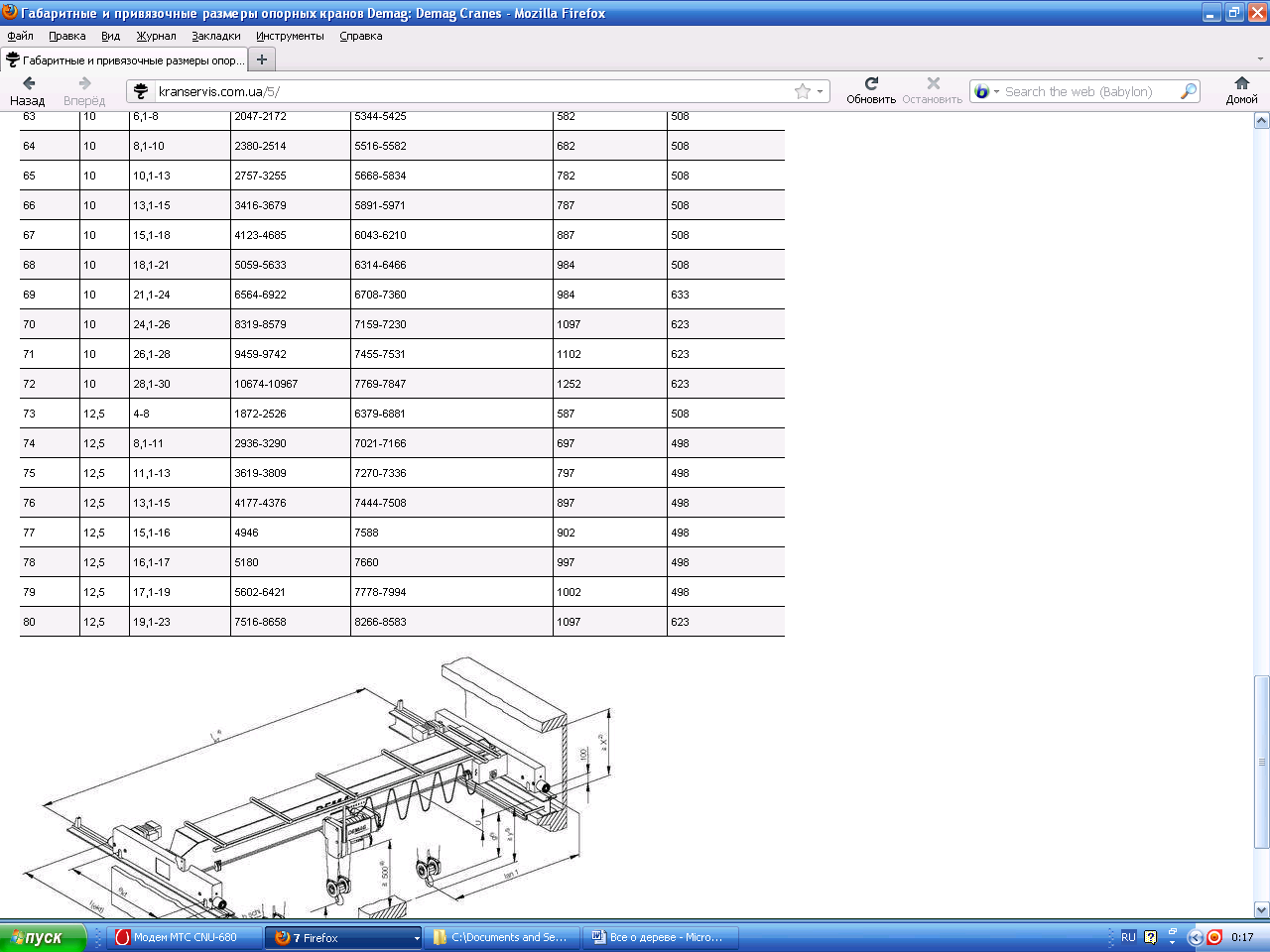Click value 6379-6881 in row 73
Screen dimensions: 1270x952
(380, 414)
